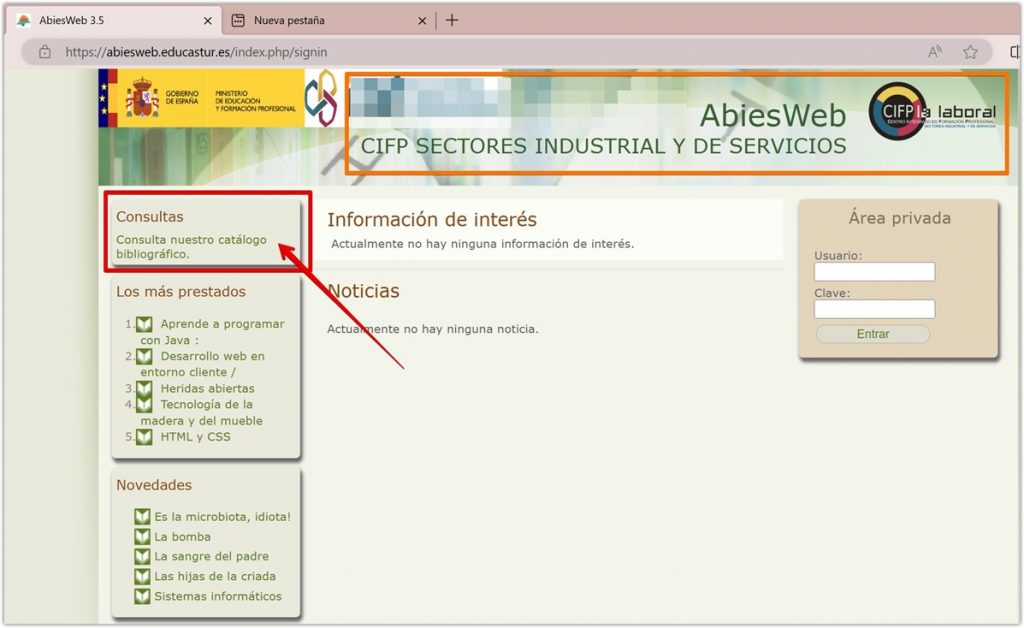Select the AbiesWeb 3.5 browser tab
This screenshot has height=628, width=1024.
[x=110, y=20]
